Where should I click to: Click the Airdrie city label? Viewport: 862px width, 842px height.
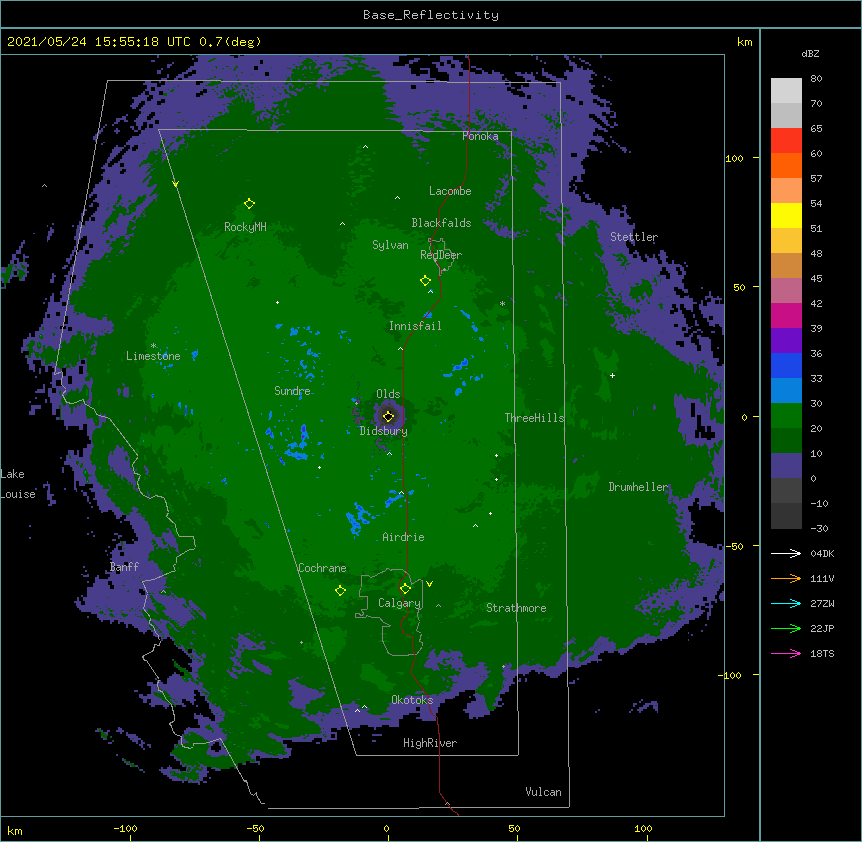pyautogui.click(x=404, y=537)
